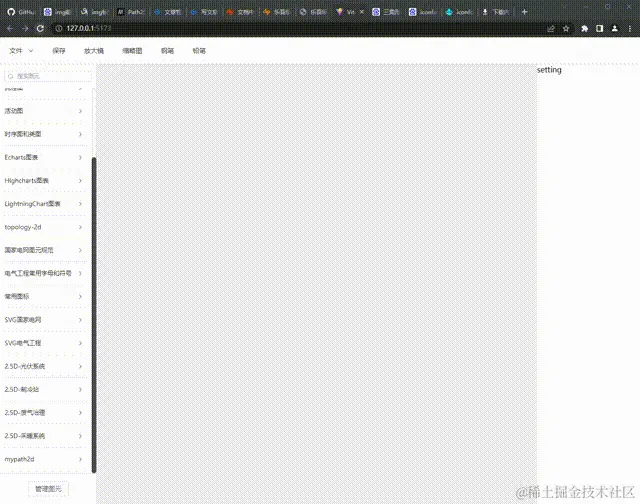The image size is (640, 504).
Task: Expand the Echarts图表 category chevron
Action: (80, 158)
